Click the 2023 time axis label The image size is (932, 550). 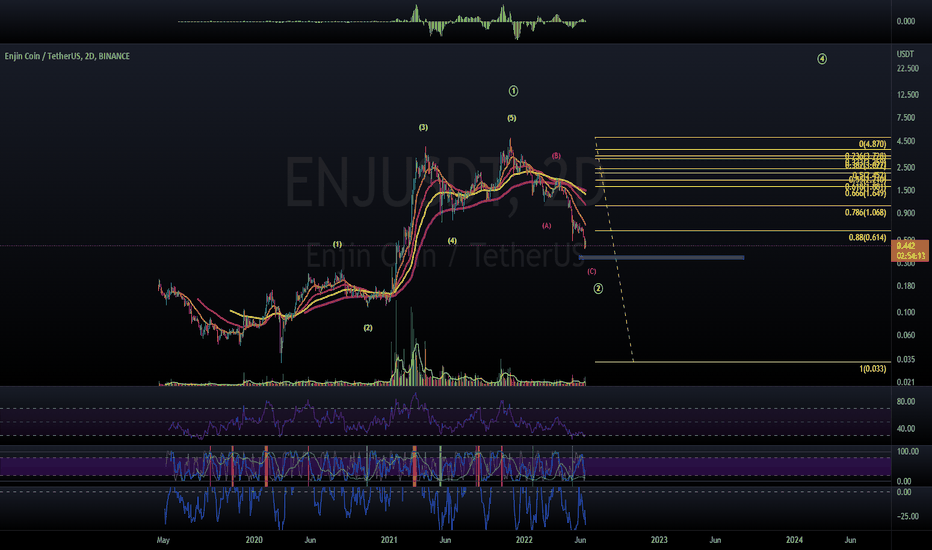click(x=659, y=540)
